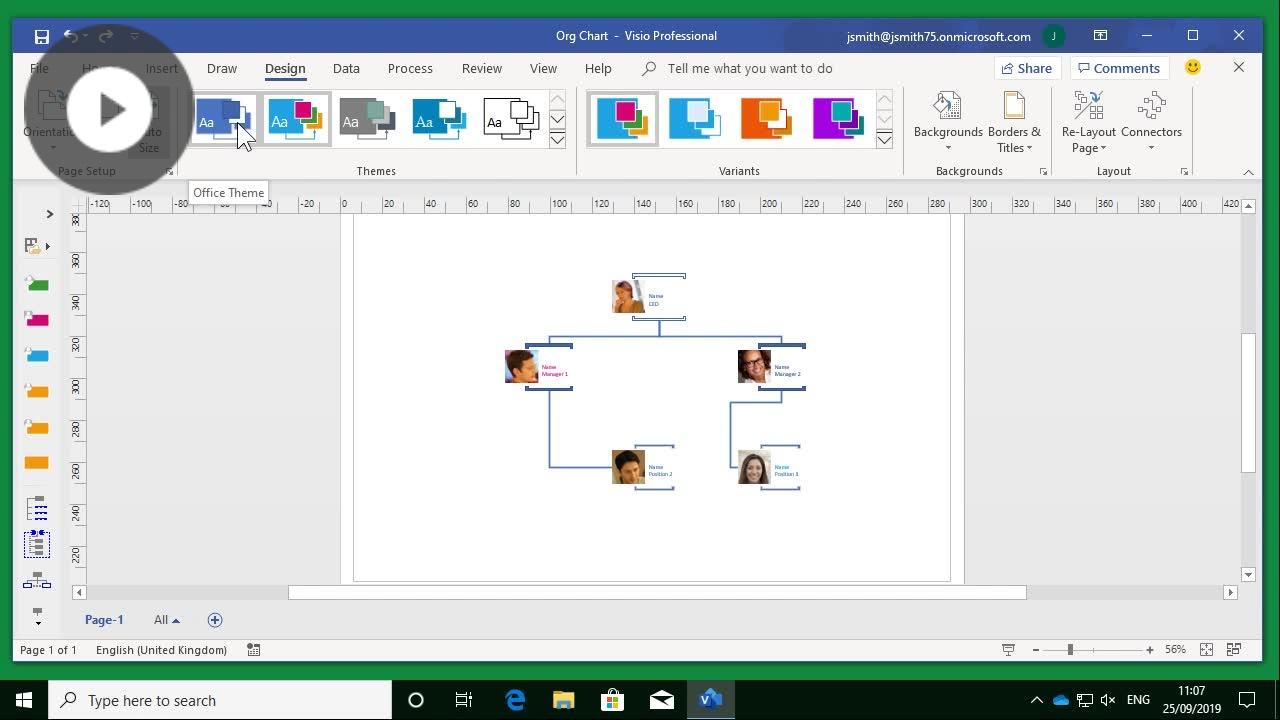The image size is (1280, 720).
Task: Select the Manager 1 shape on canvas
Action: click(x=539, y=367)
